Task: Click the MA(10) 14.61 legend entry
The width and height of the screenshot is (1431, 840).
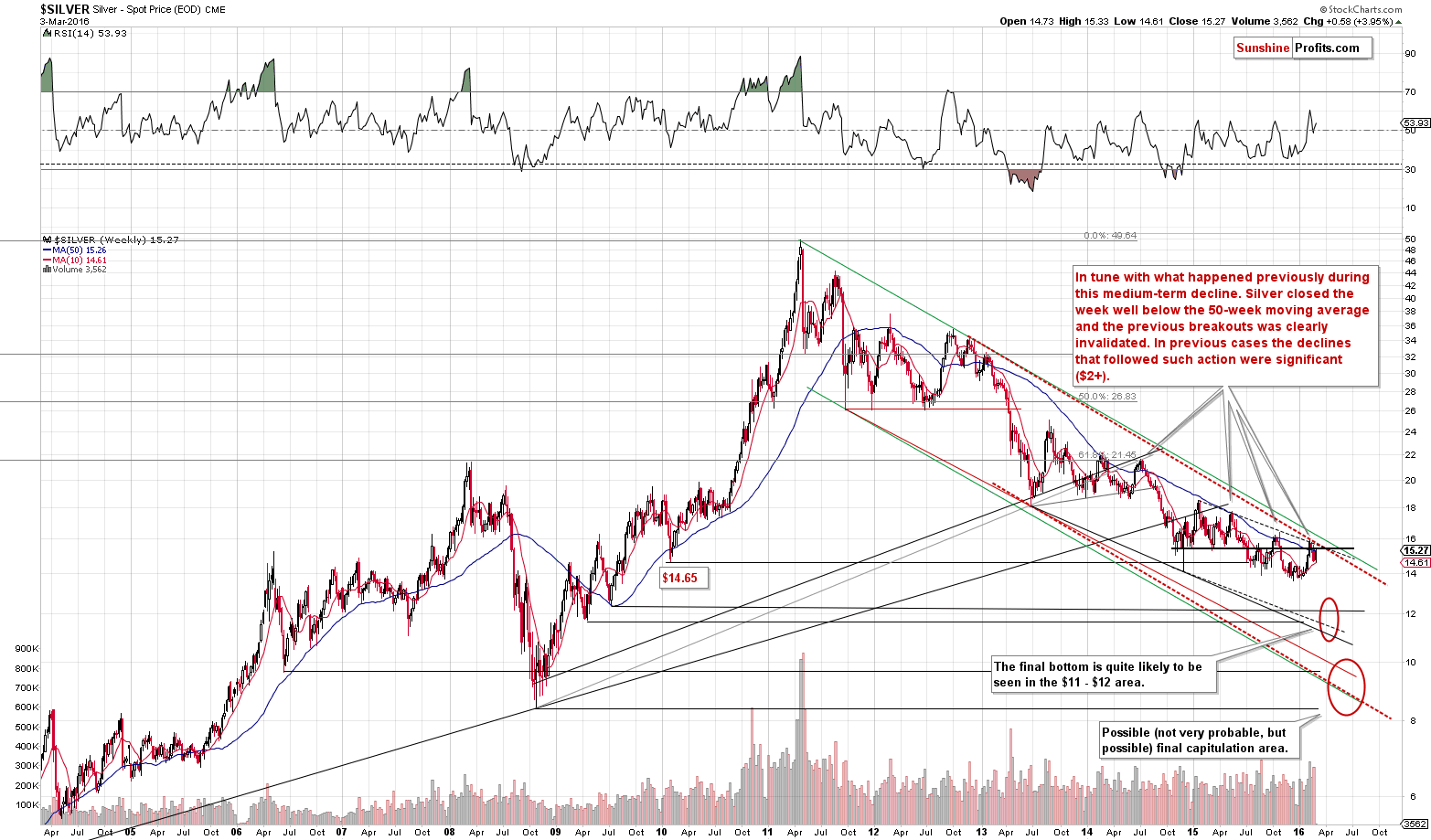Action: coord(74,260)
